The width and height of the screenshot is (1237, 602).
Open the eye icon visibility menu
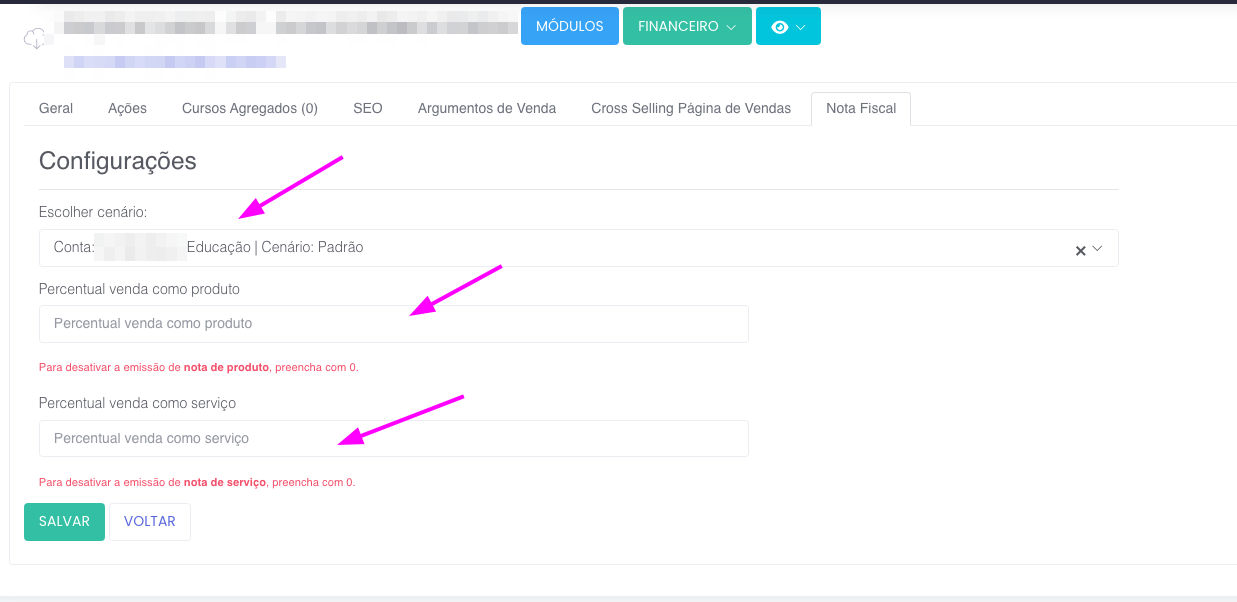pyautogui.click(x=788, y=27)
